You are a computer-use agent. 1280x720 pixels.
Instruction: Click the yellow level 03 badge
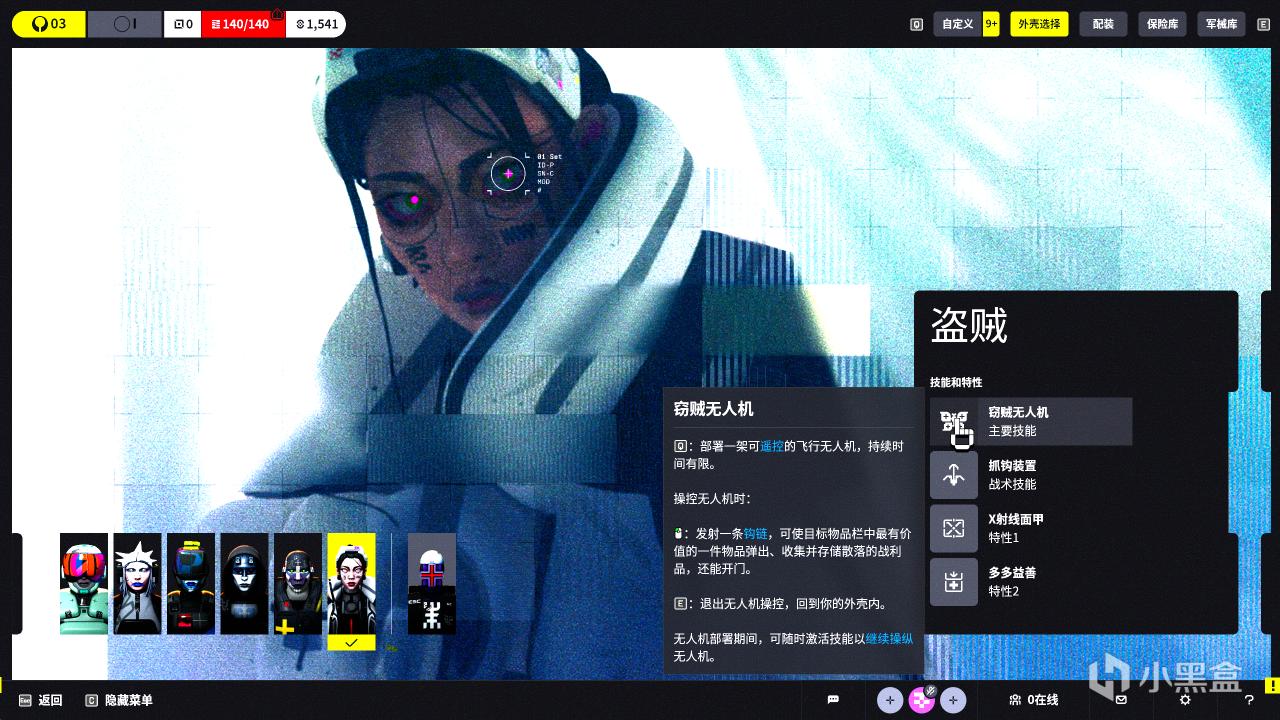tap(49, 24)
